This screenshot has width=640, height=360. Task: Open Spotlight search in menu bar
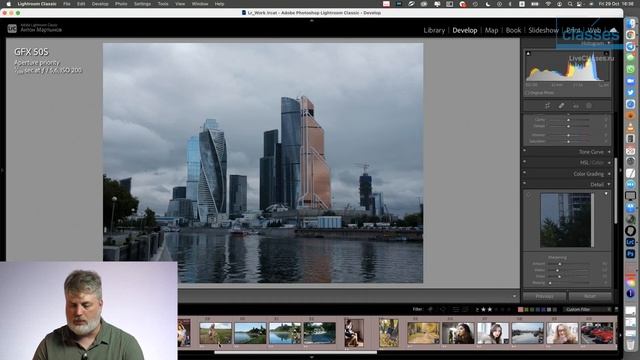point(570,4)
